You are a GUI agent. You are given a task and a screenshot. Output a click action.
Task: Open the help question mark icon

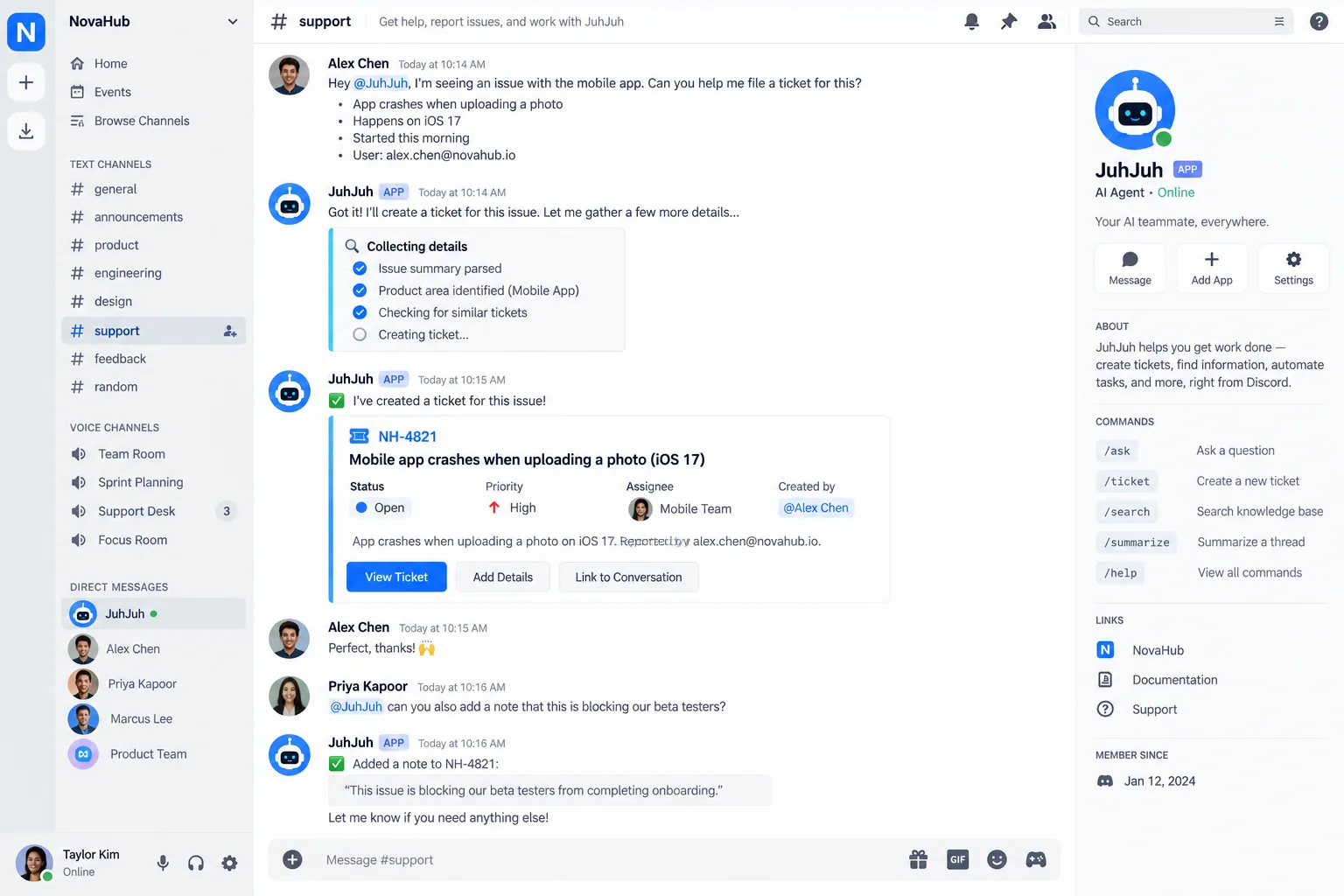pyautogui.click(x=1319, y=22)
